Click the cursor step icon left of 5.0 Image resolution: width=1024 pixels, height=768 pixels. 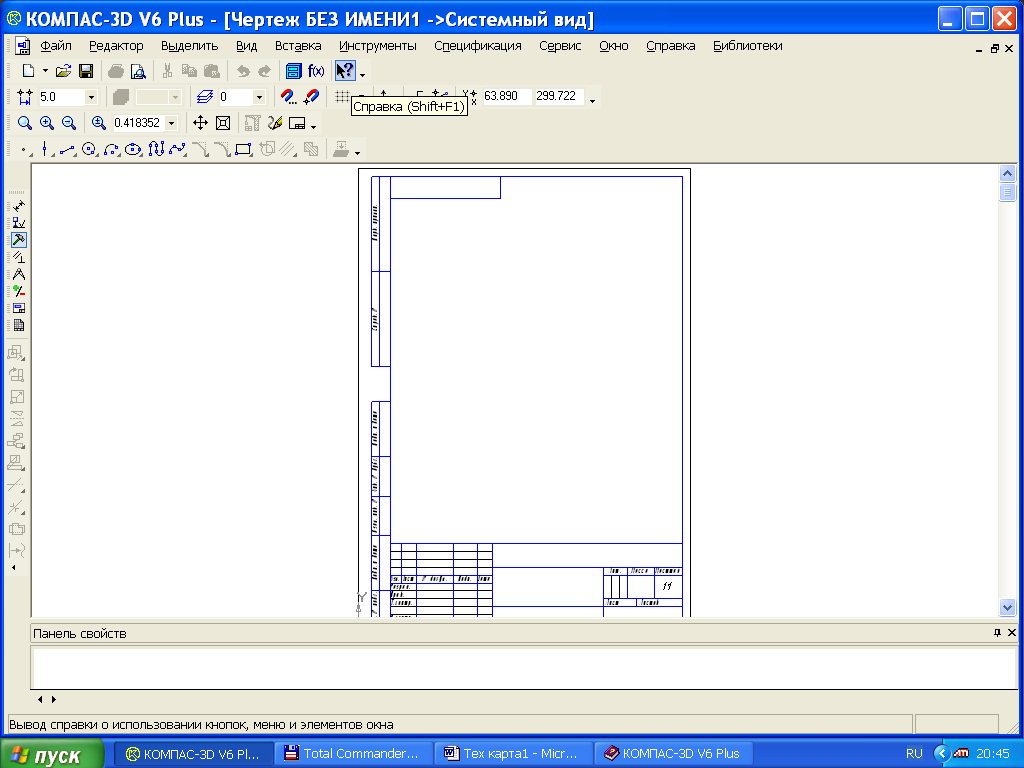point(25,97)
